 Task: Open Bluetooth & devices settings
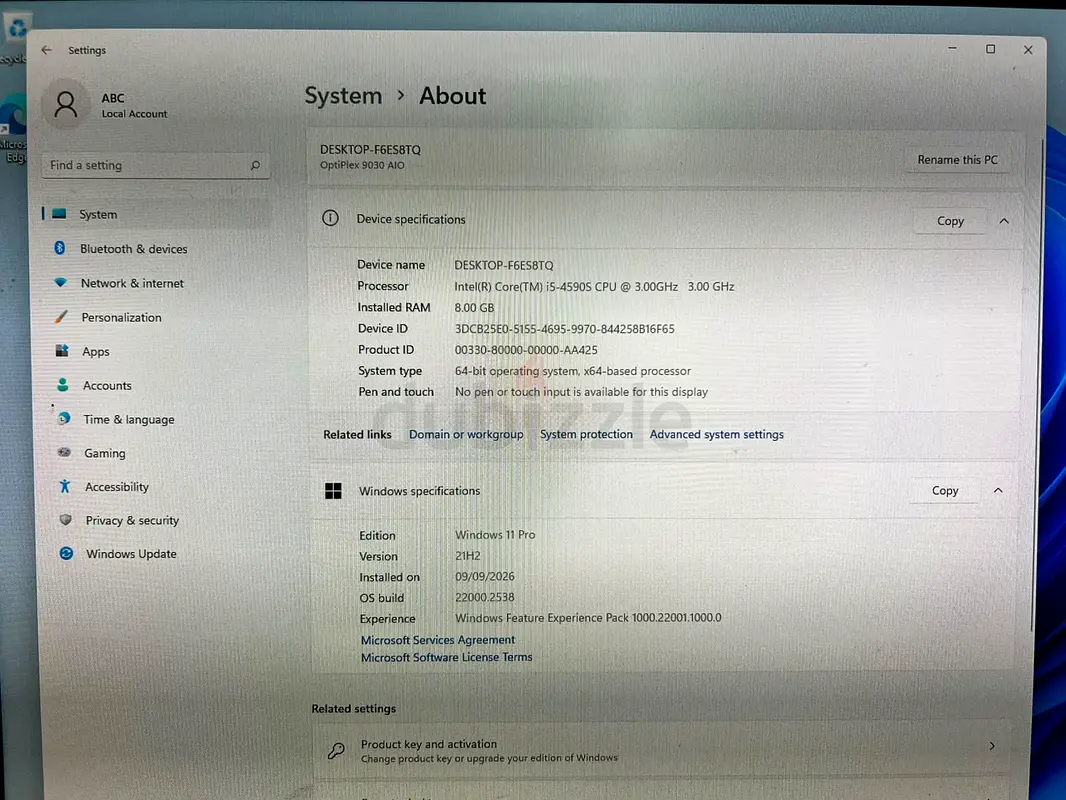coord(134,249)
